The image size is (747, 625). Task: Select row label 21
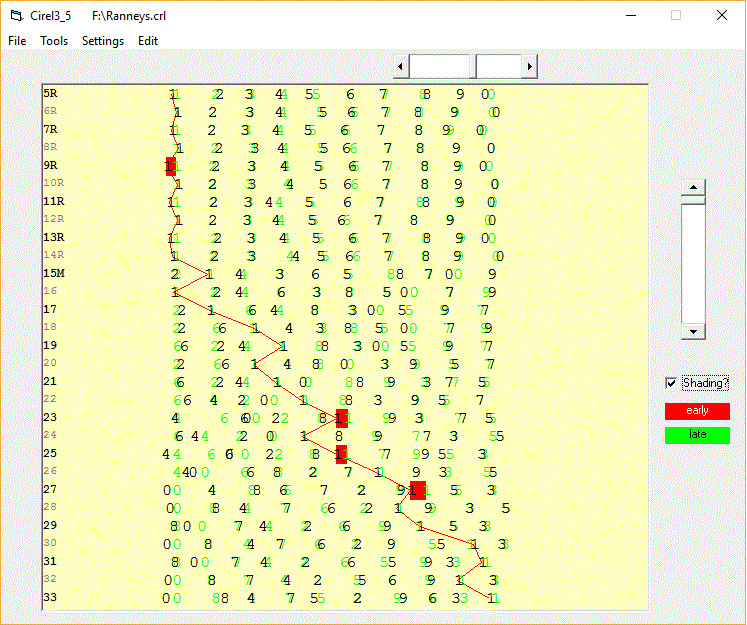50,382
